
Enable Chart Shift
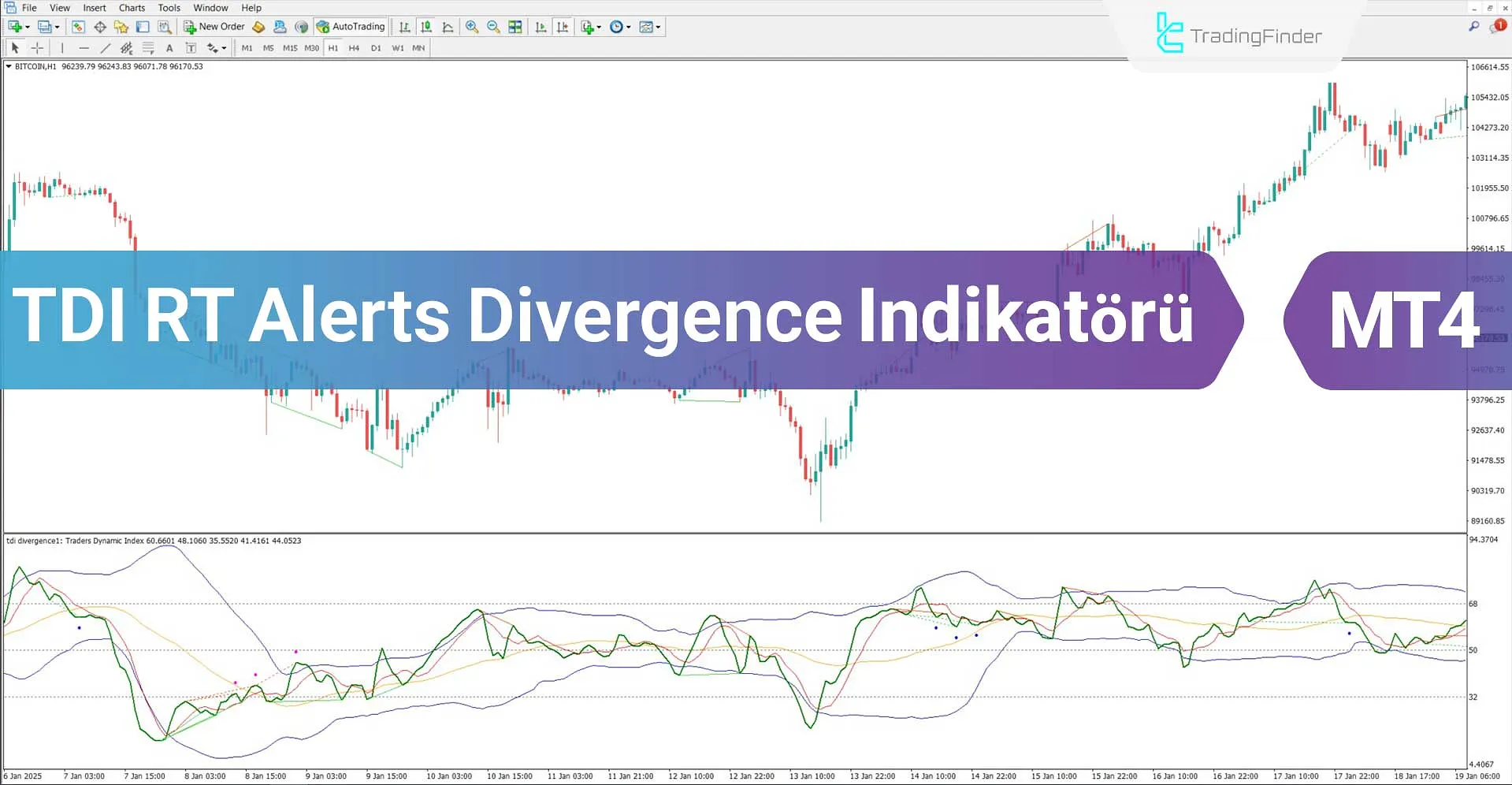(563, 26)
